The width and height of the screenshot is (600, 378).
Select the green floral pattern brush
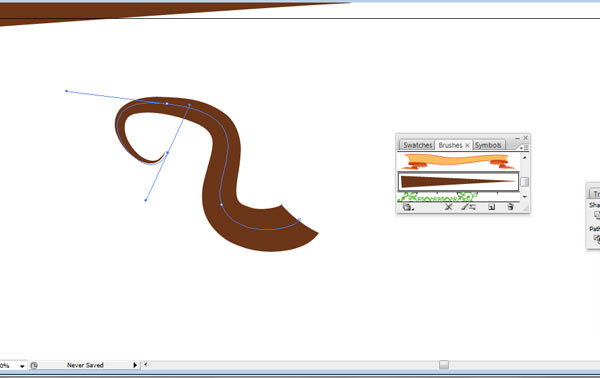458,197
